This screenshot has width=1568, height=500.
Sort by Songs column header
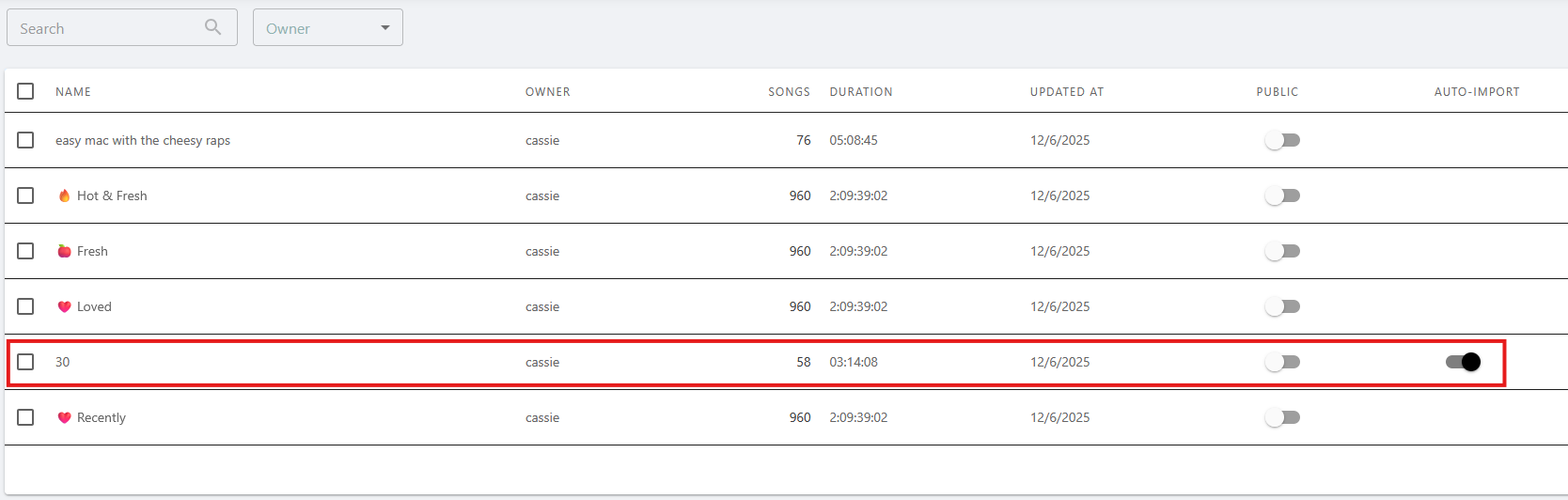[x=789, y=92]
